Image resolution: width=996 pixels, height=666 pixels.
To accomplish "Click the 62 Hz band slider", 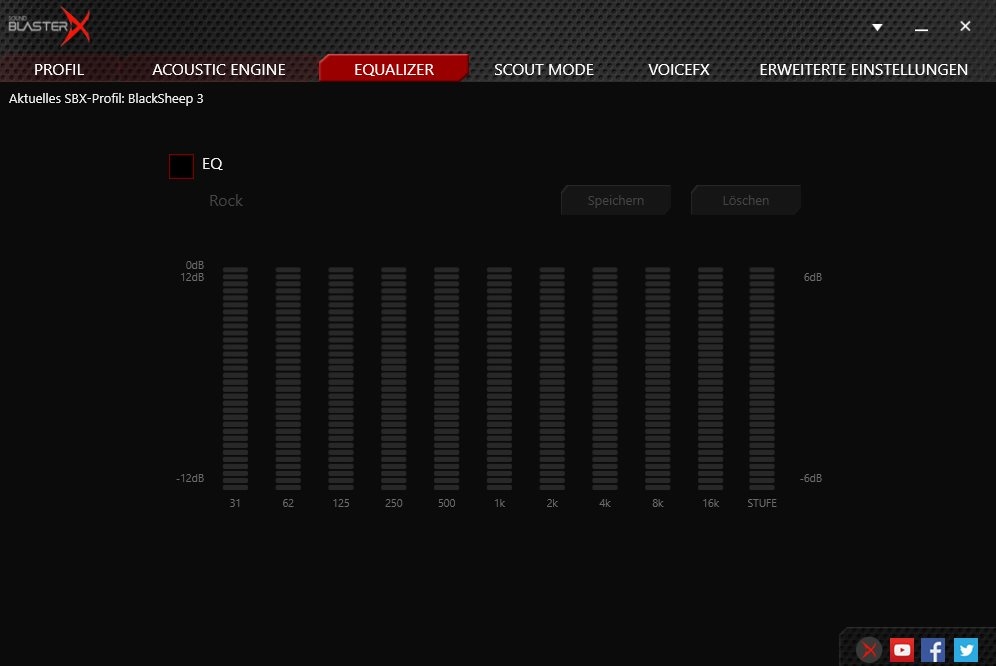I will click(x=288, y=378).
